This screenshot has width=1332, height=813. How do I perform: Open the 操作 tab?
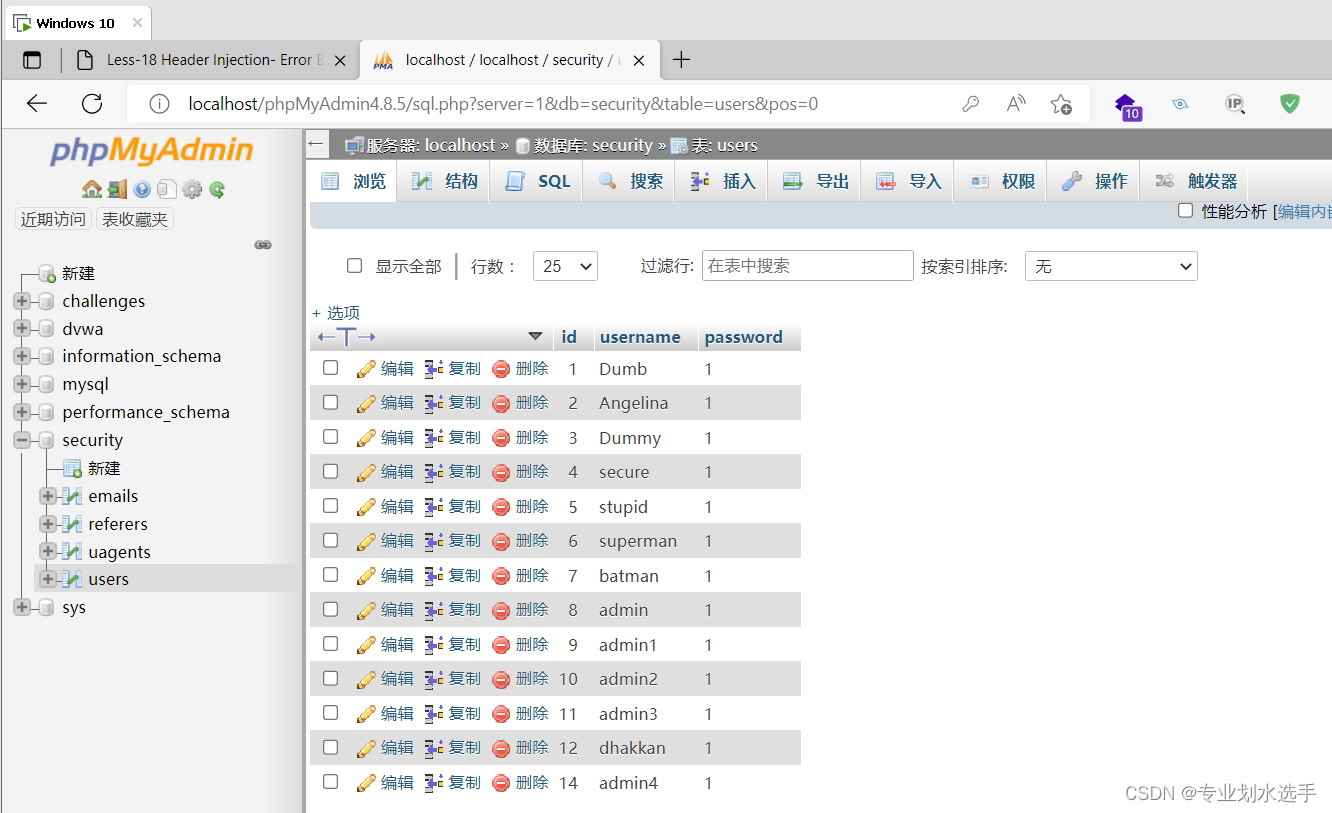(1094, 181)
